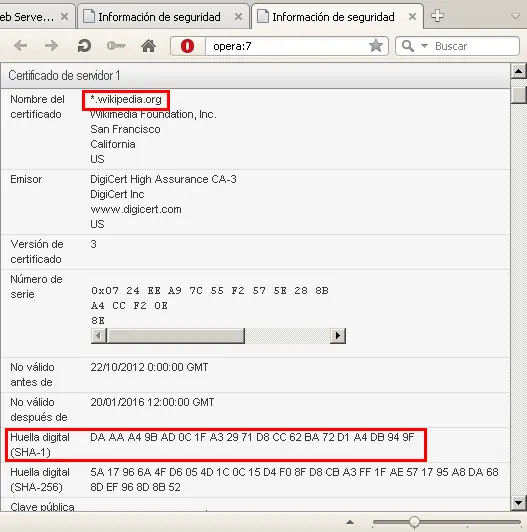Click the Emisor label
The image size is (527, 532).
[26, 179]
